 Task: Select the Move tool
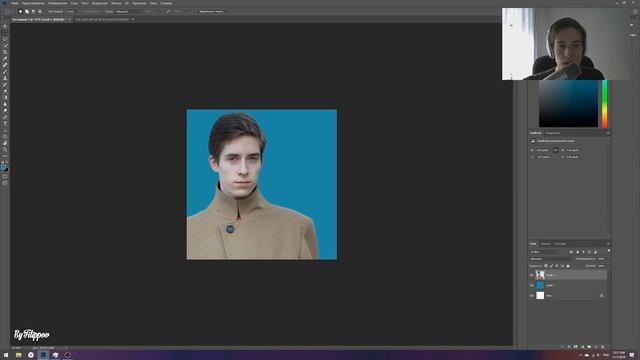(5, 26)
